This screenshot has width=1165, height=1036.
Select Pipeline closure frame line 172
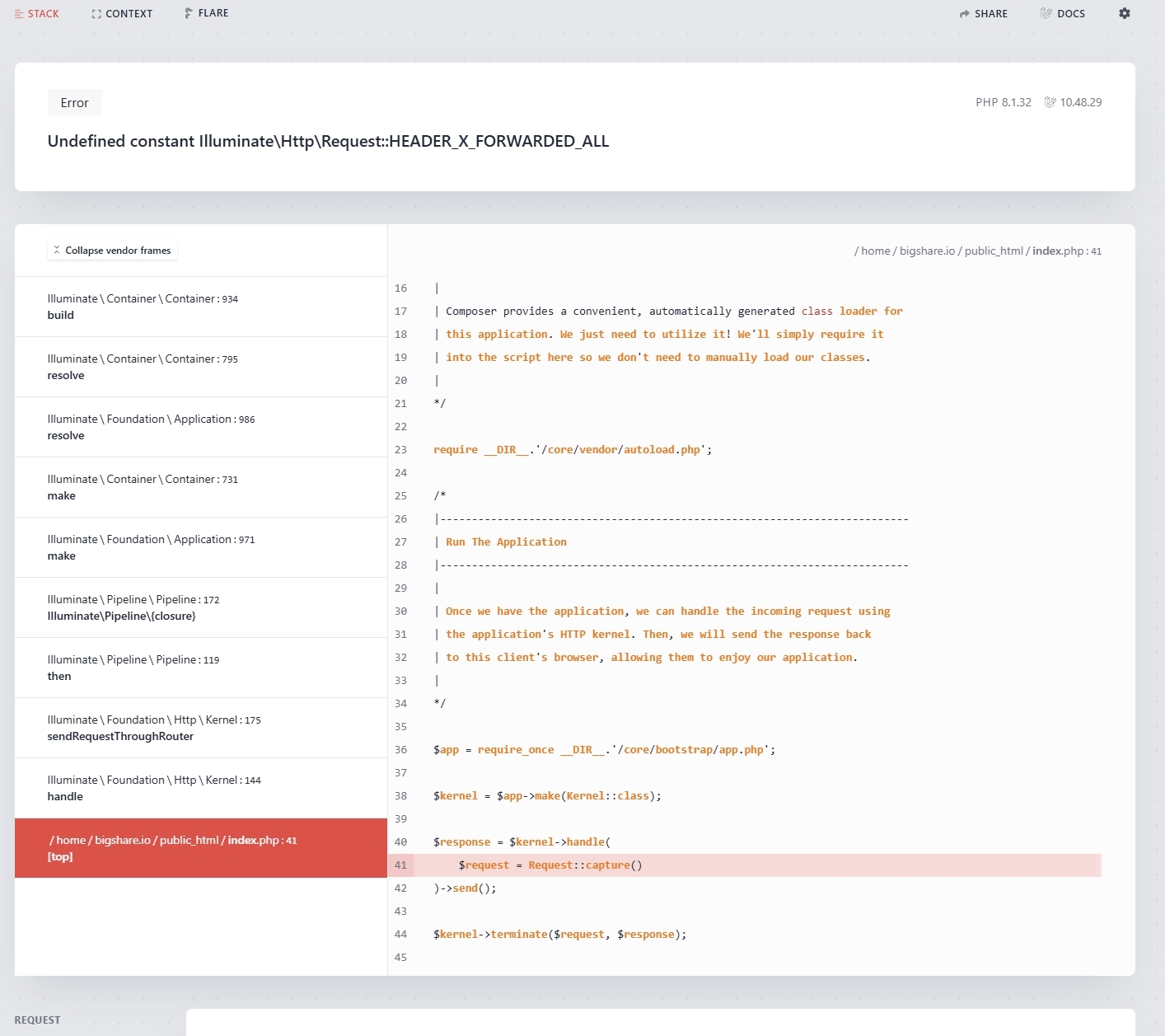pos(200,607)
